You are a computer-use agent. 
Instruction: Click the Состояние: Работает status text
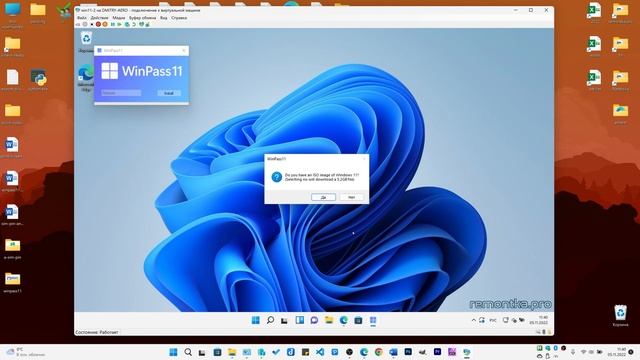tap(97, 332)
